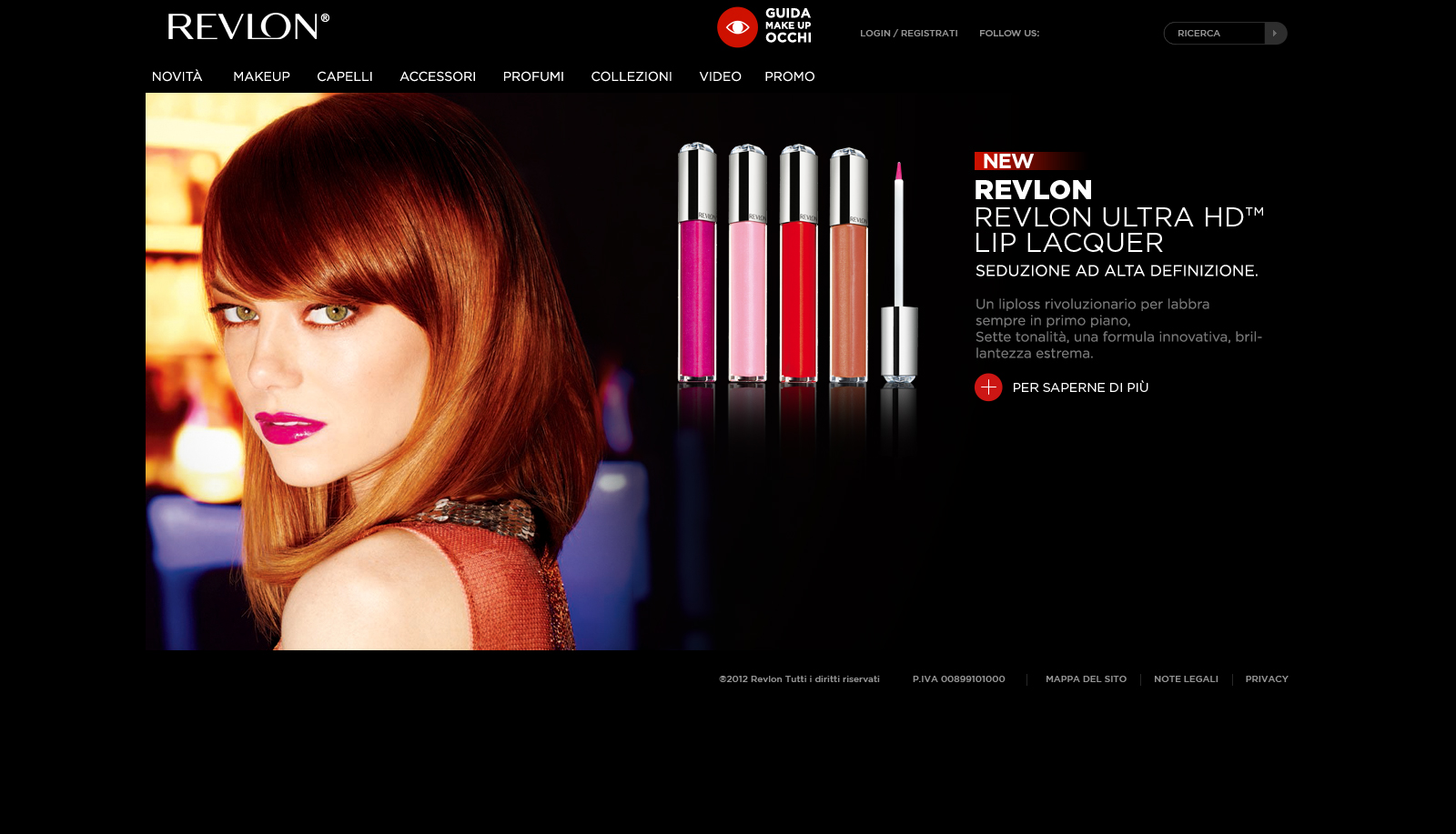The width and height of the screenshot is (1456, 834).
Task: Open the Novità menu
Action: click(177, 76)
